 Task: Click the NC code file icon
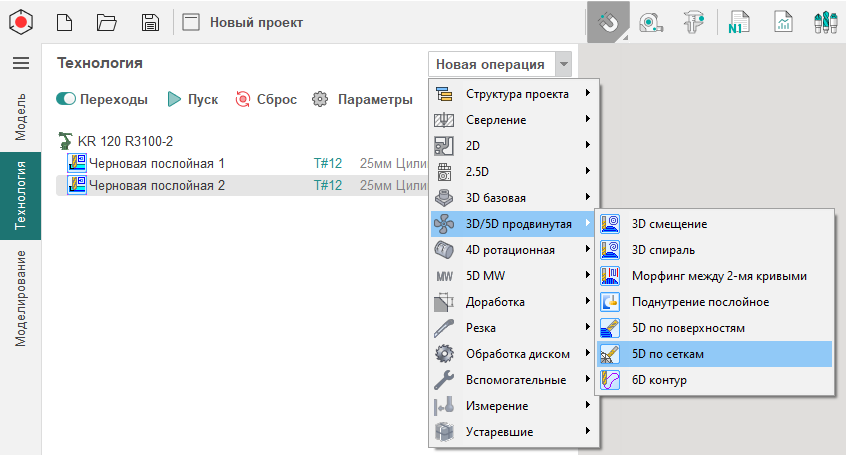741,22
